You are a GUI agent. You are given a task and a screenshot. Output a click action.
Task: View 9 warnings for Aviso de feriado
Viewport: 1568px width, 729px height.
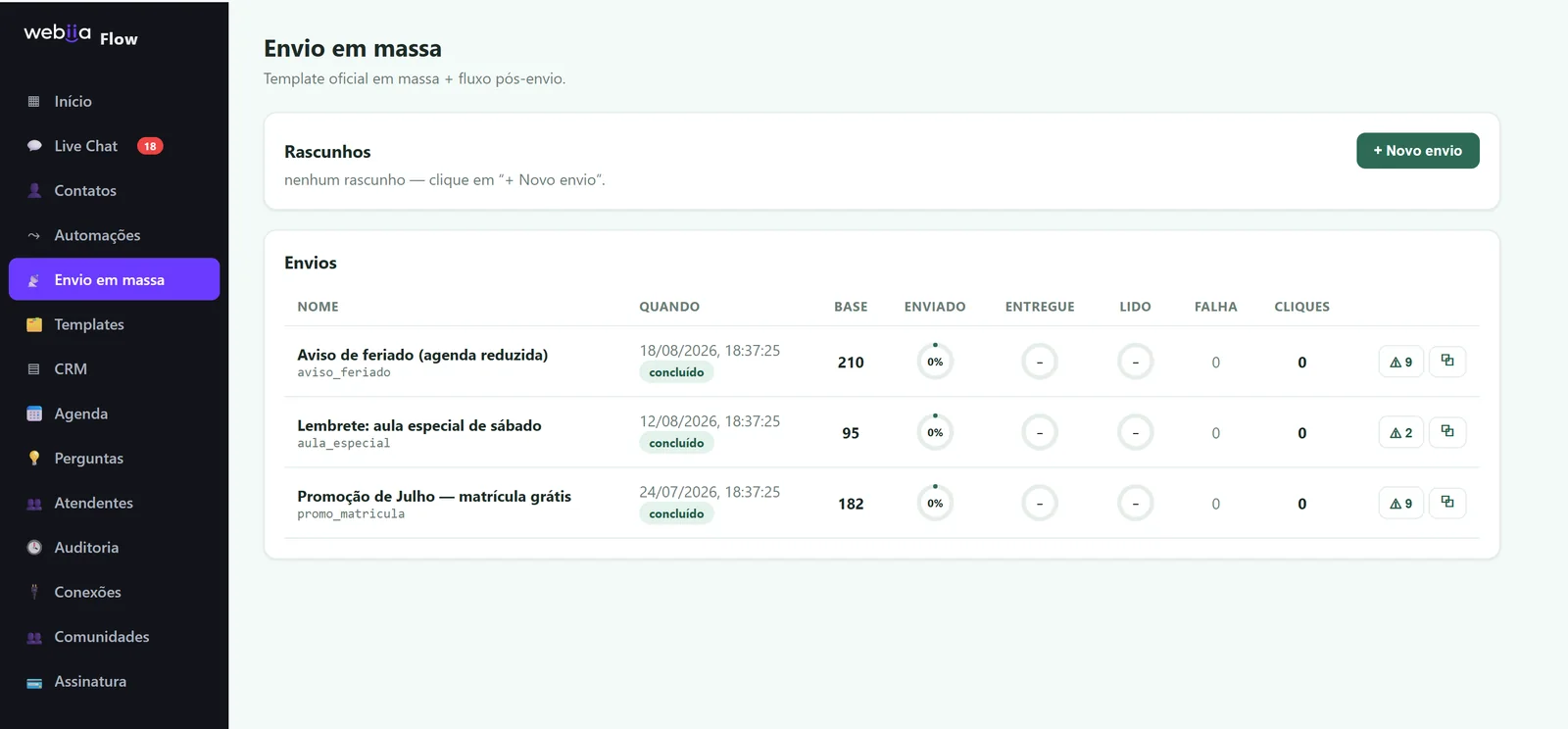(1400, 362)
